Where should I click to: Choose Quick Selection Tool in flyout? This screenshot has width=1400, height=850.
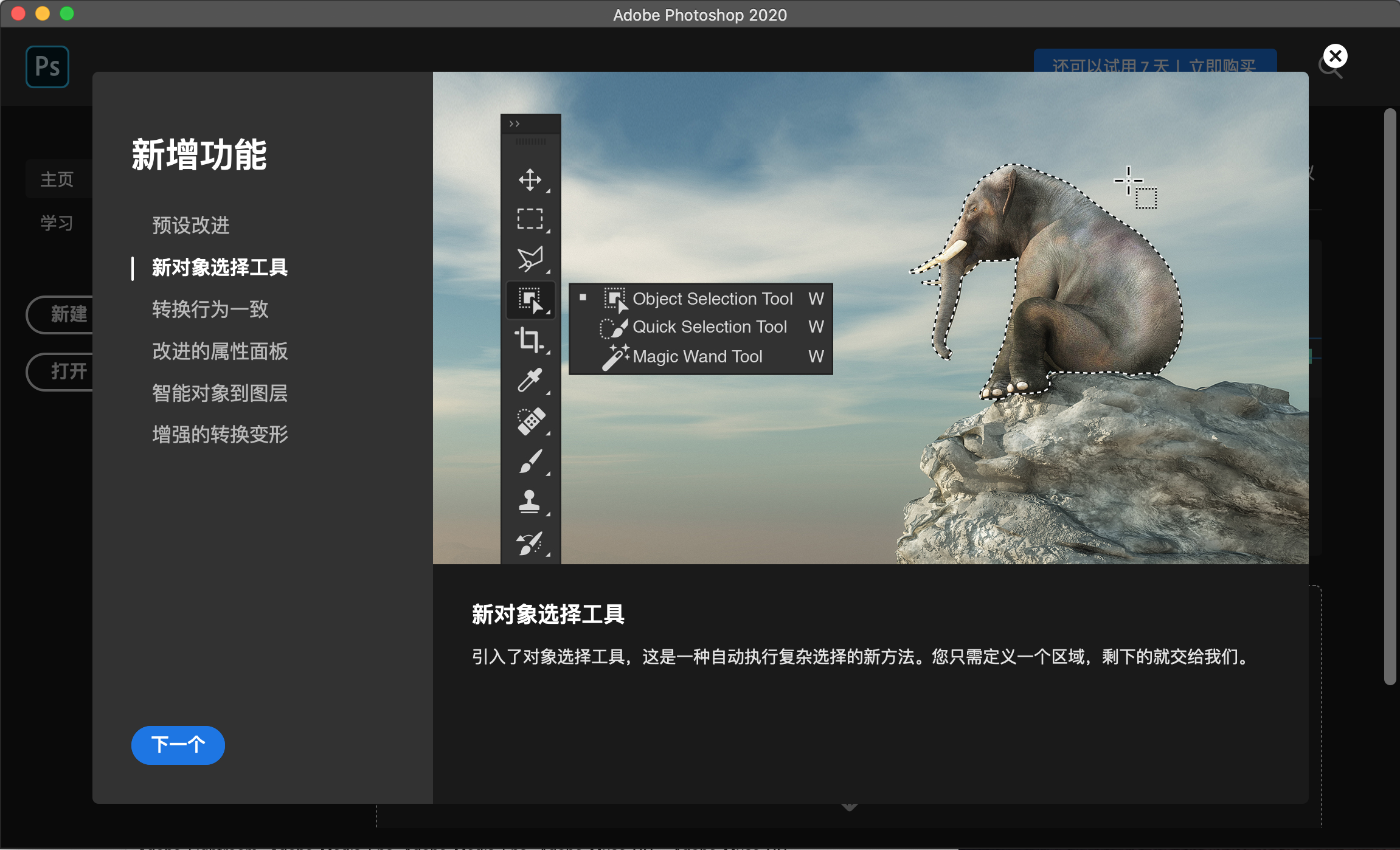click(x=701, y=327)
